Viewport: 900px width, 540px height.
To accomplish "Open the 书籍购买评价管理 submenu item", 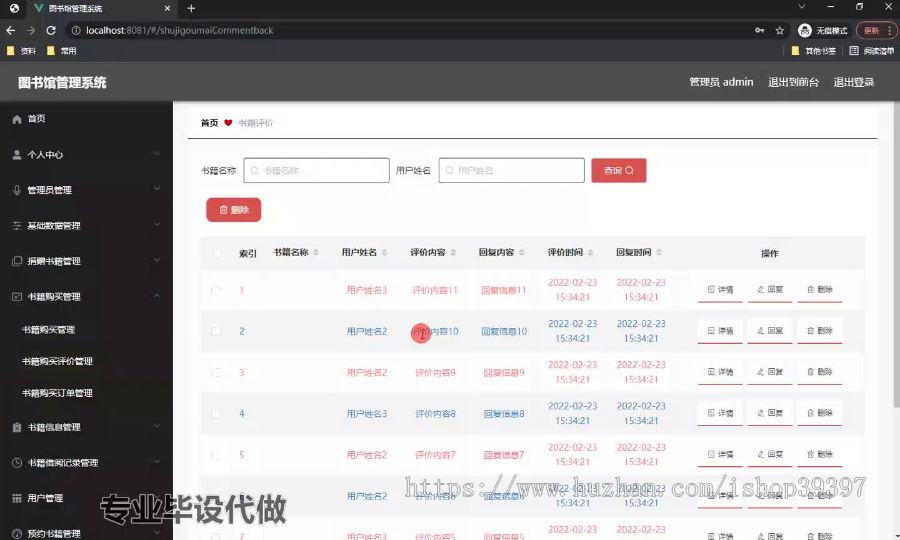I will (57, 362).
